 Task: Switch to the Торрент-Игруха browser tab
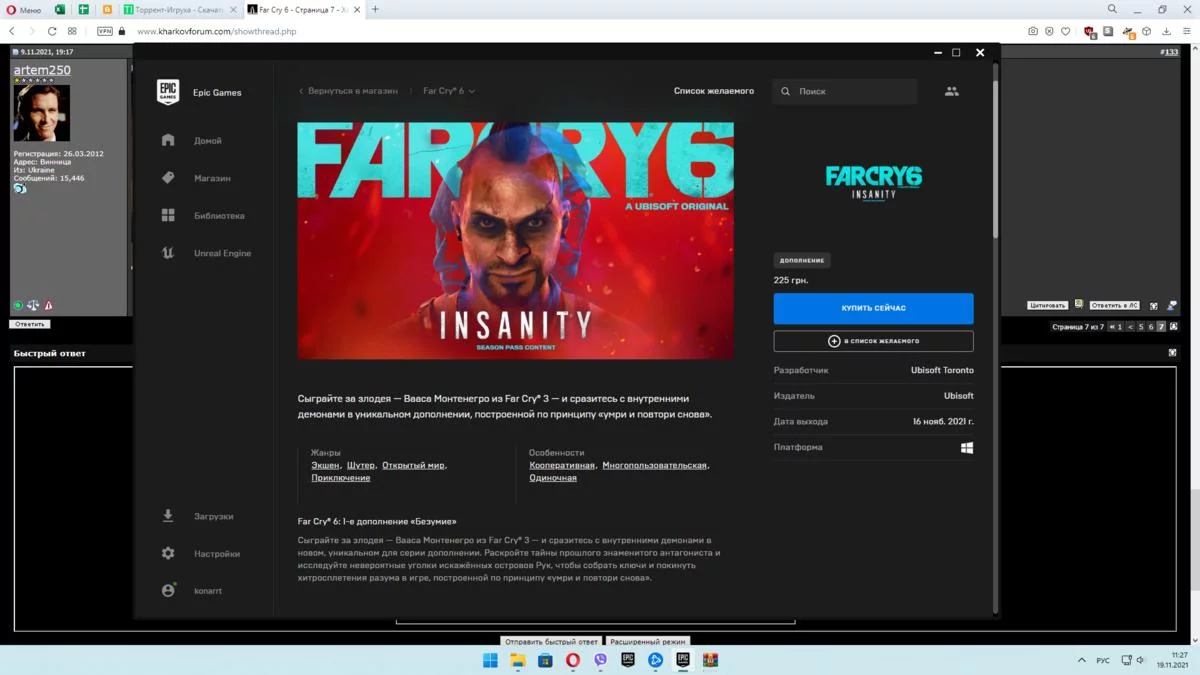click(179, 10)
